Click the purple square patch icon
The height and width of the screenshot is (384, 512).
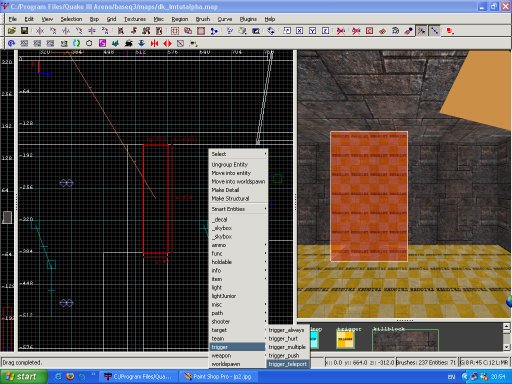tap(103, 43)
